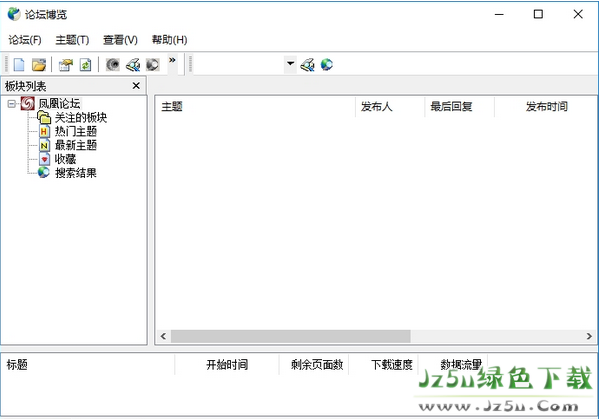Image resolution: width=599 pixels, height=419 pixels.
Task: Open the 主题(T) menu
Action: (x=72, y=40)
